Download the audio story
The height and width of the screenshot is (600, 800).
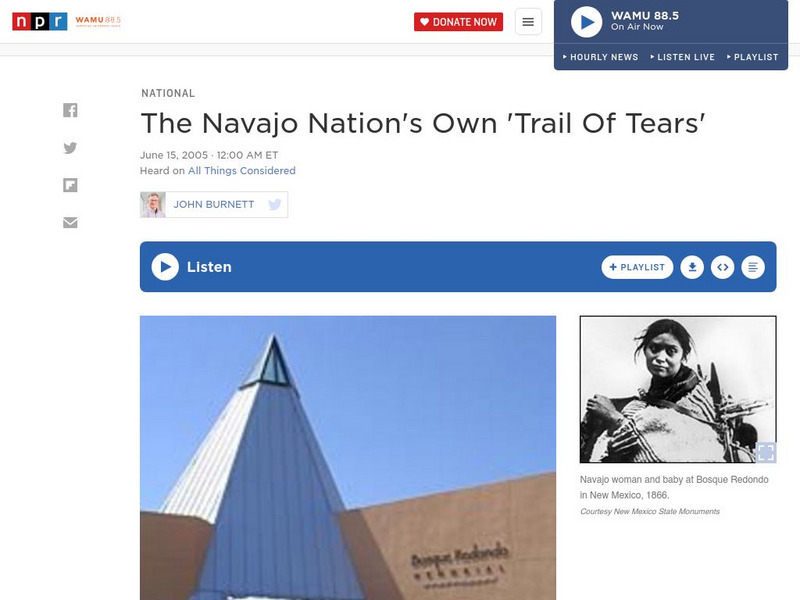tap(692, 267)
